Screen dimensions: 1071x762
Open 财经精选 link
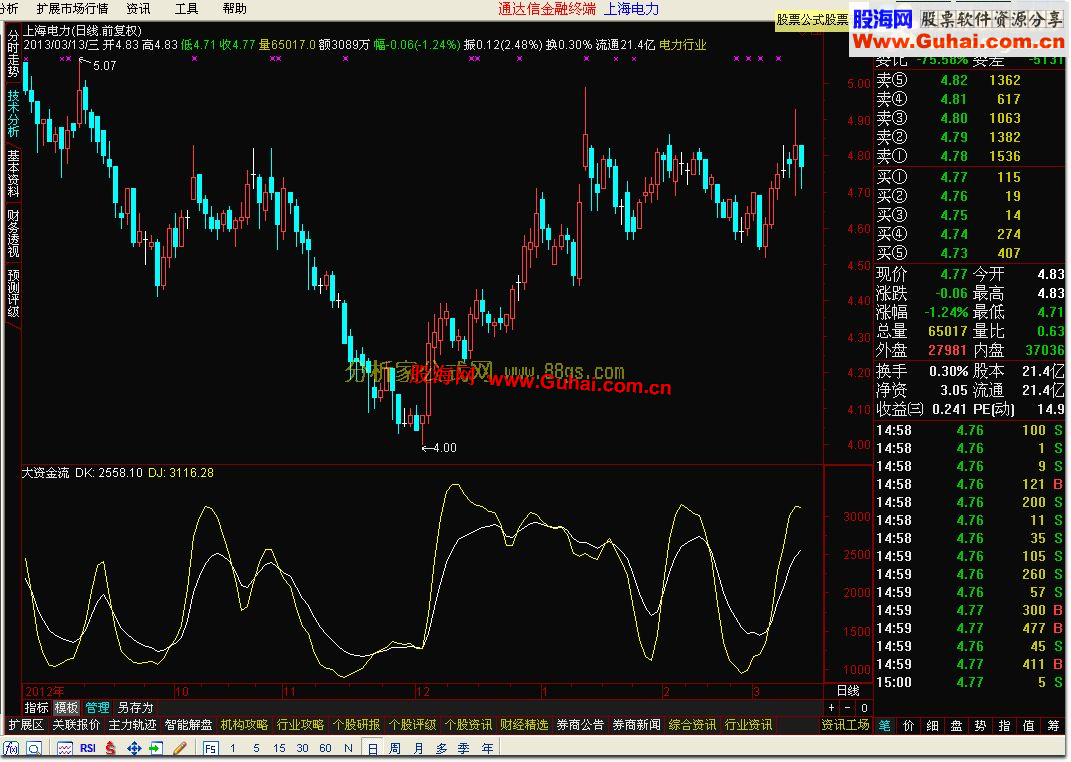[x=525, y=725]
